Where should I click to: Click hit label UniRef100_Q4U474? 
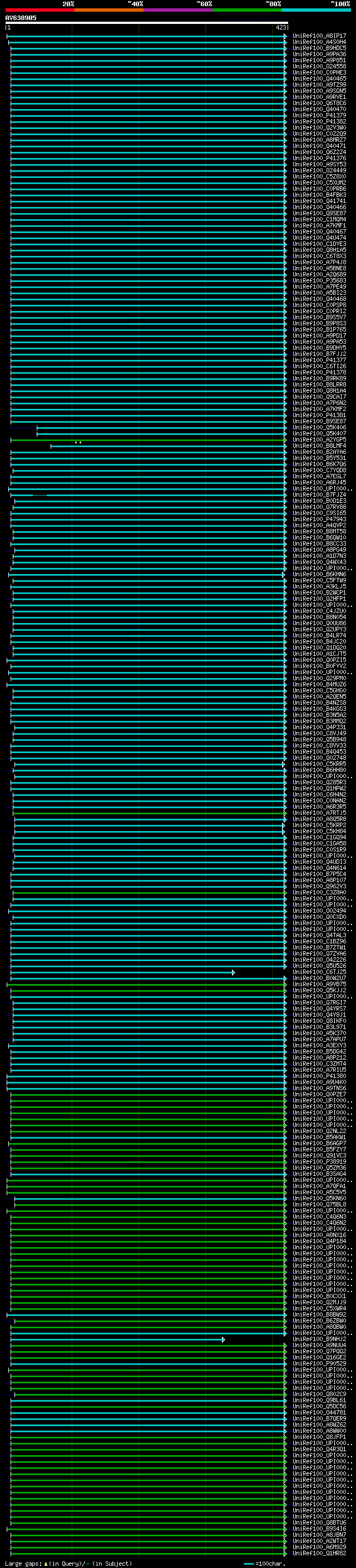pyautogui.click(x=319, y=238)
